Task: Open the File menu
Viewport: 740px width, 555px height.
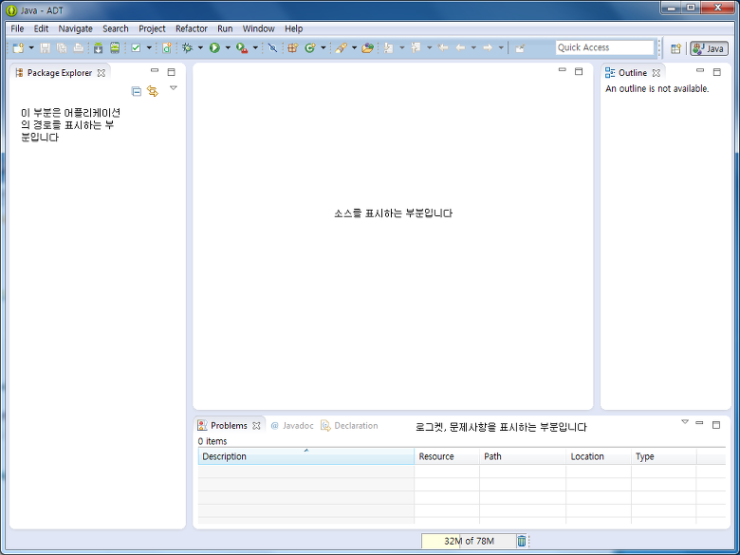Action: [17, 28]
